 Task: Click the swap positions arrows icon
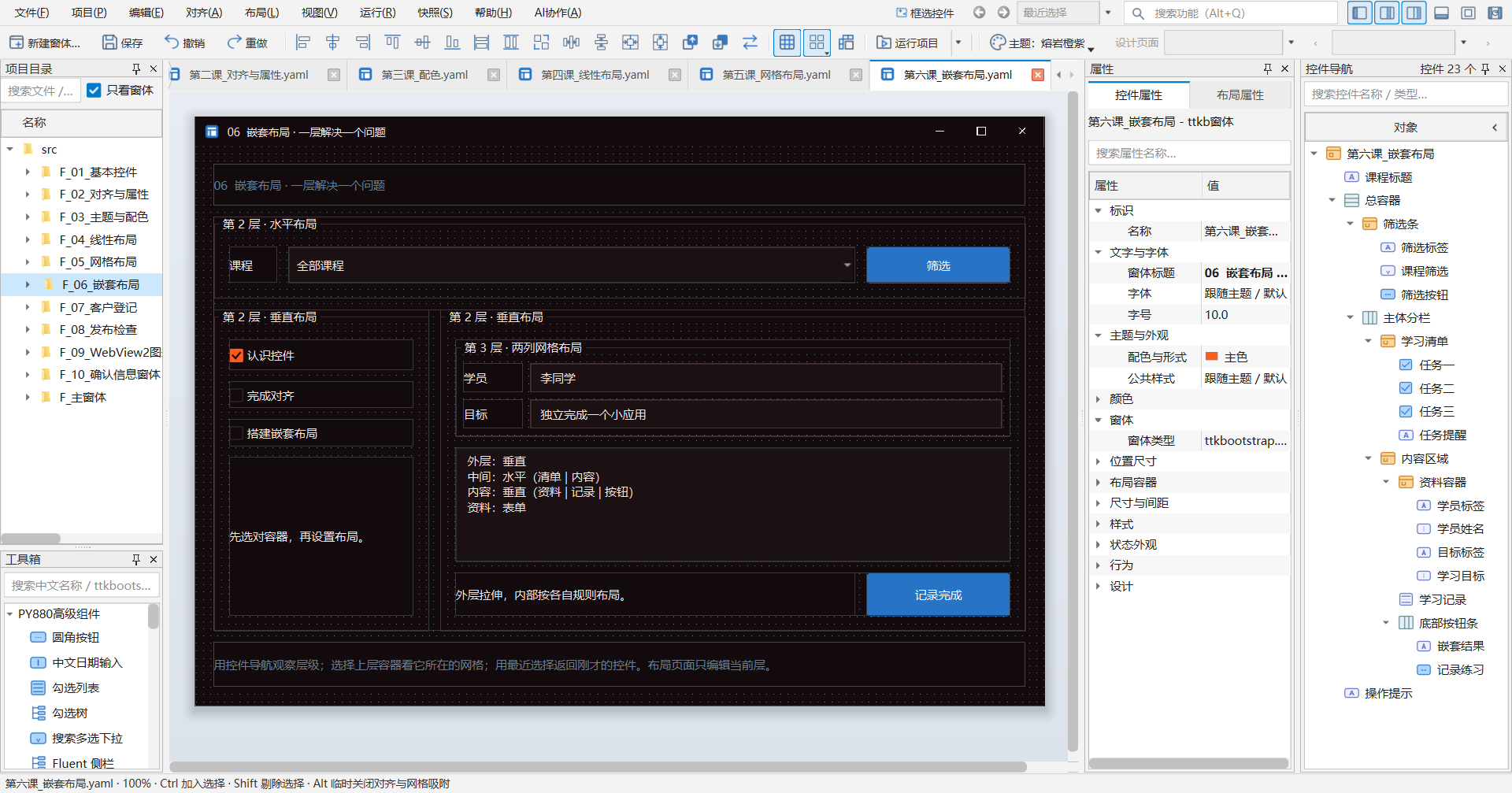pos(750,43)
